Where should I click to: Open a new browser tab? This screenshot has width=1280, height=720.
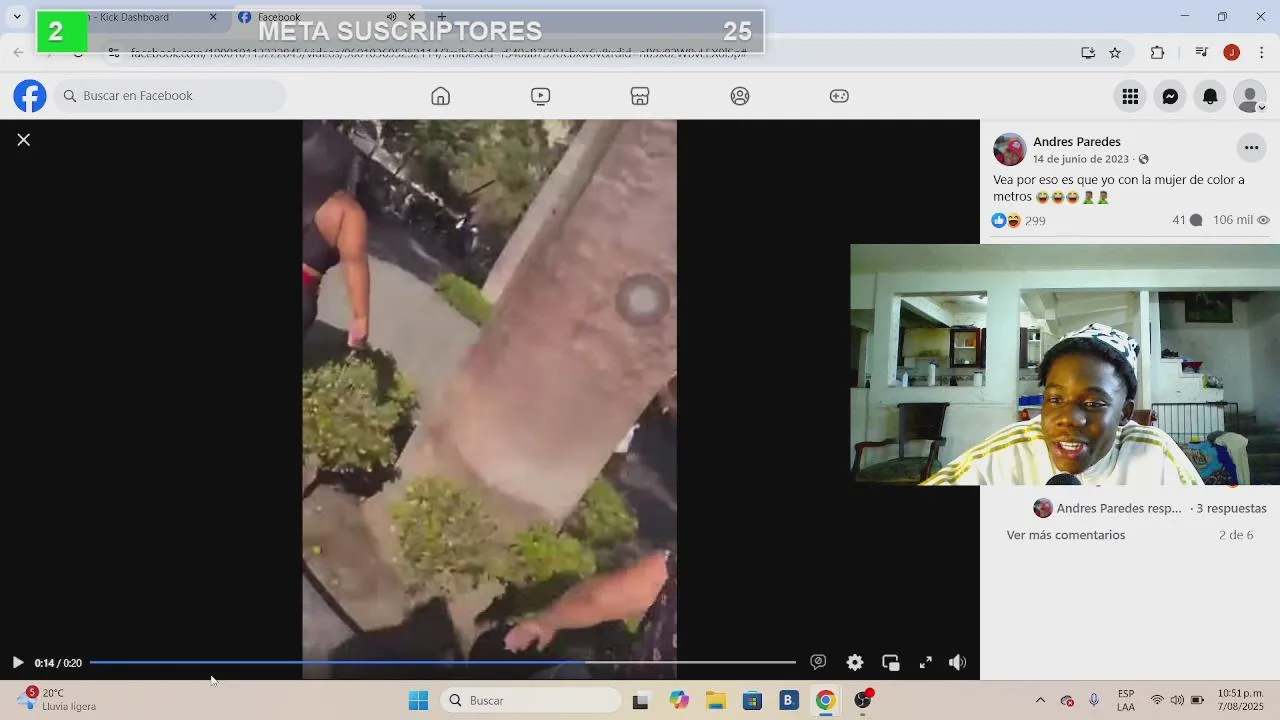(x=441, y=17)
